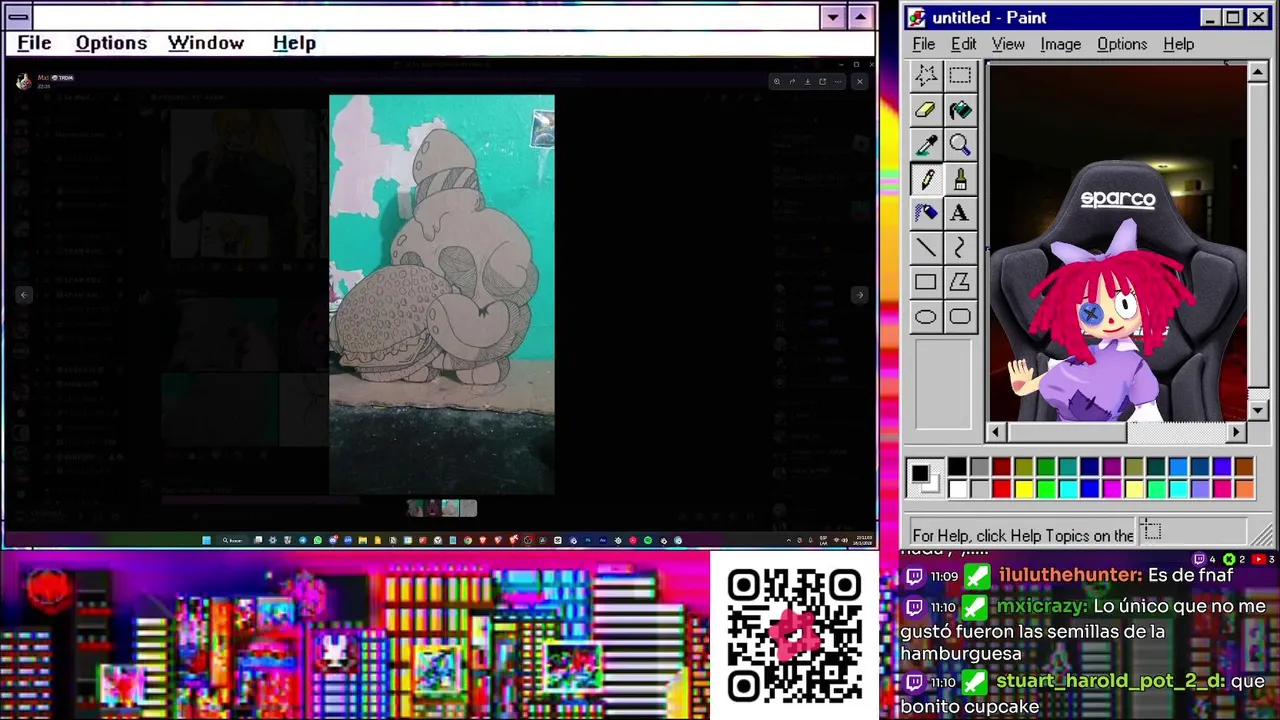
Task: Open the Windows Start button on taskbar
Action: (206, 540)
